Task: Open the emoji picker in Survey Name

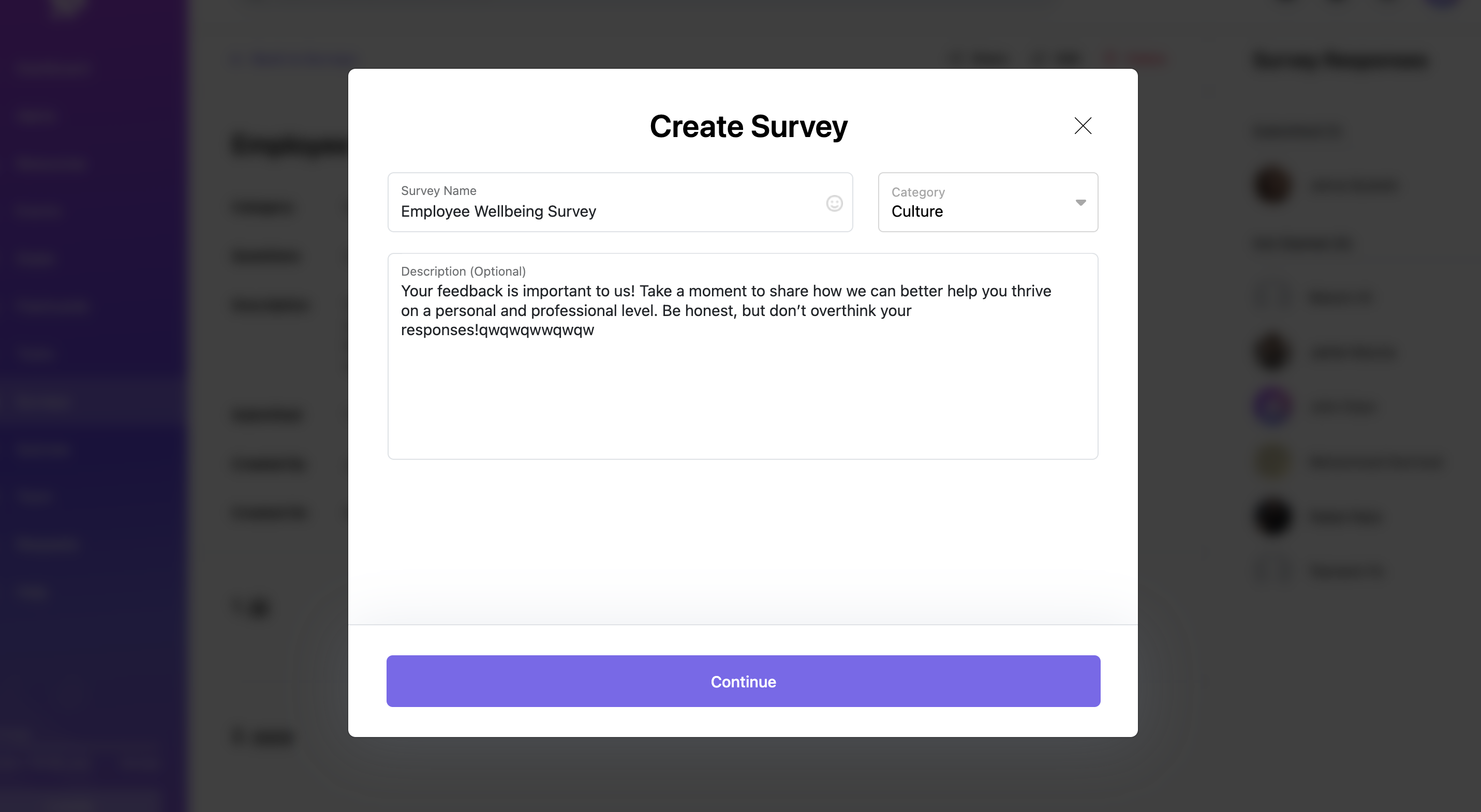Action: coord(834,203)
